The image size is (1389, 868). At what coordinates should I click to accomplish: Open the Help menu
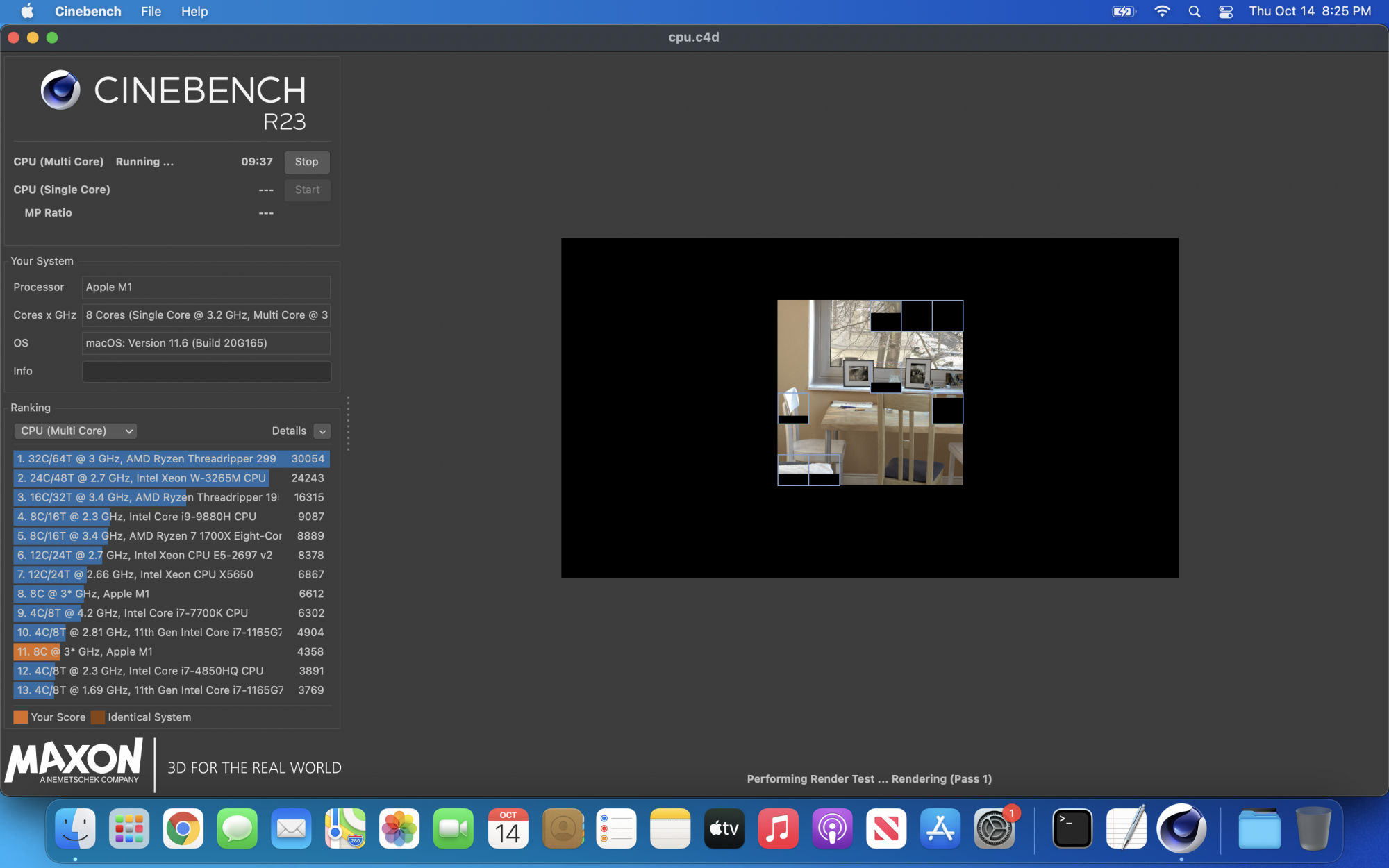[194, 11]
